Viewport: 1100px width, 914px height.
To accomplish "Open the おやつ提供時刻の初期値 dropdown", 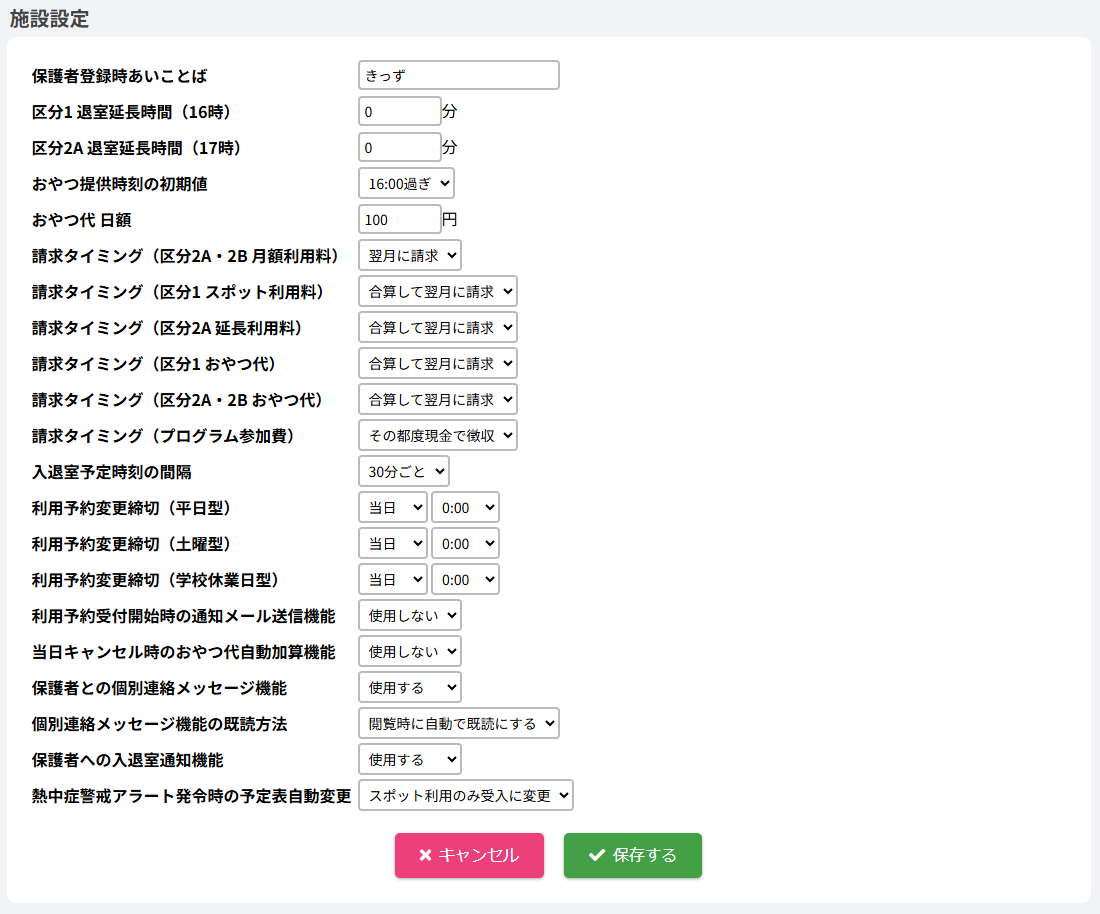I will point(406,183).
